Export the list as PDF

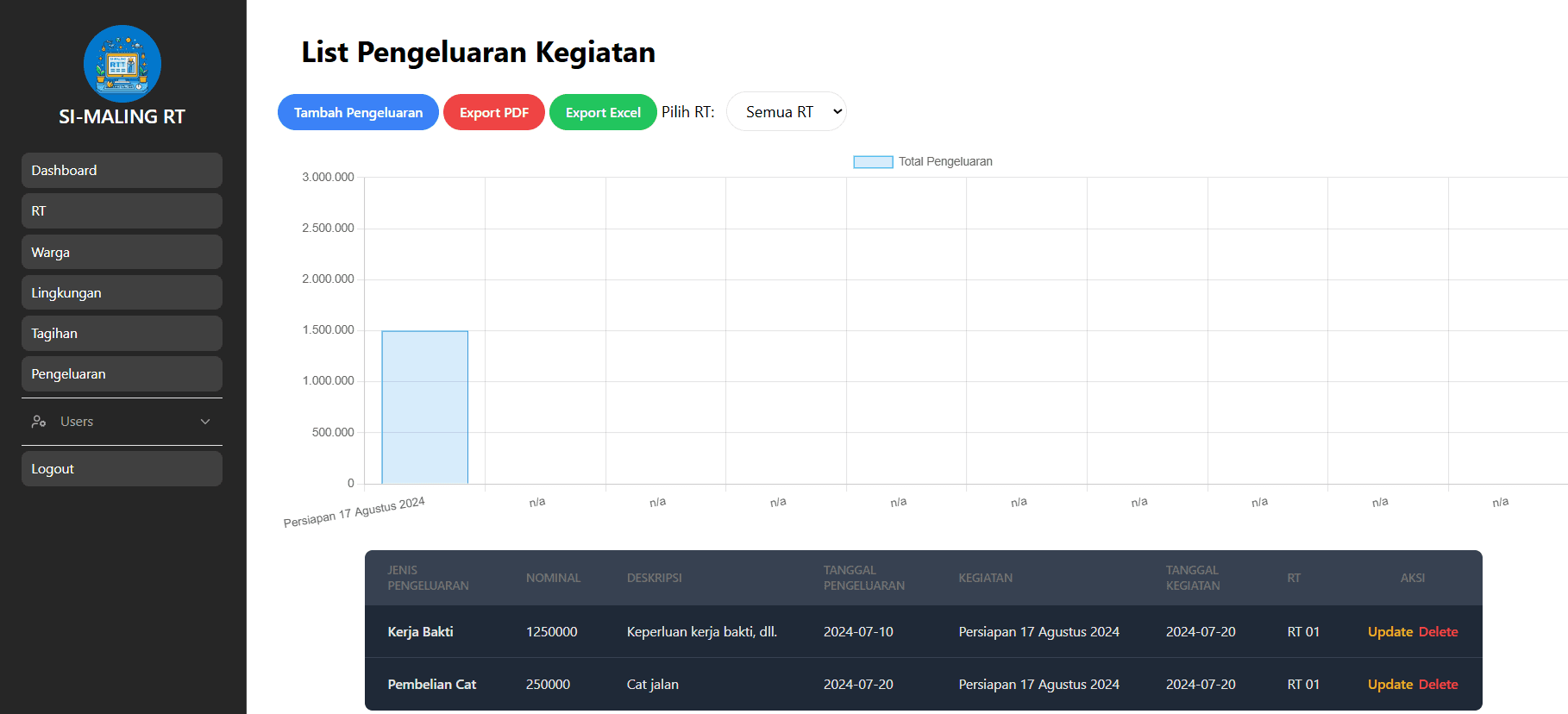[494, 112]
